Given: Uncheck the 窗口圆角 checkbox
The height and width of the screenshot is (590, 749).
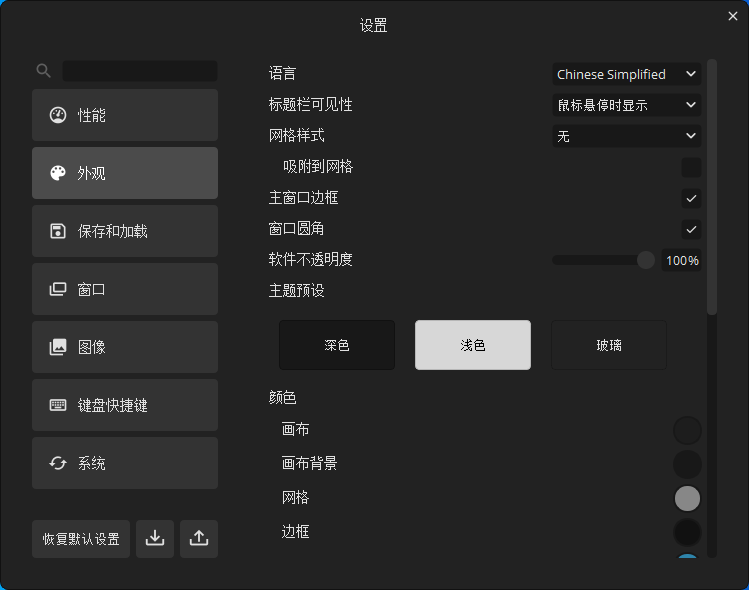Looking at the screenshot, I should tap(691, 229).
